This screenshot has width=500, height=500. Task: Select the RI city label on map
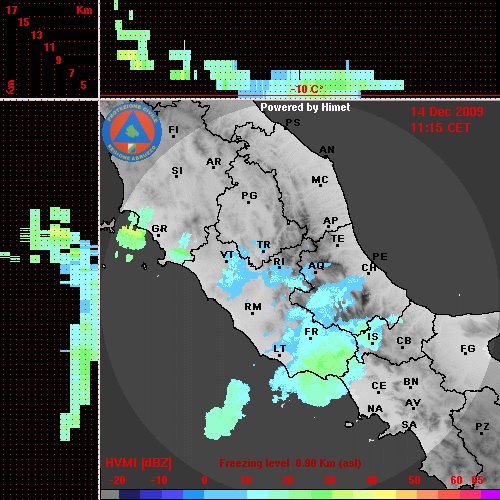coord(279,262)
